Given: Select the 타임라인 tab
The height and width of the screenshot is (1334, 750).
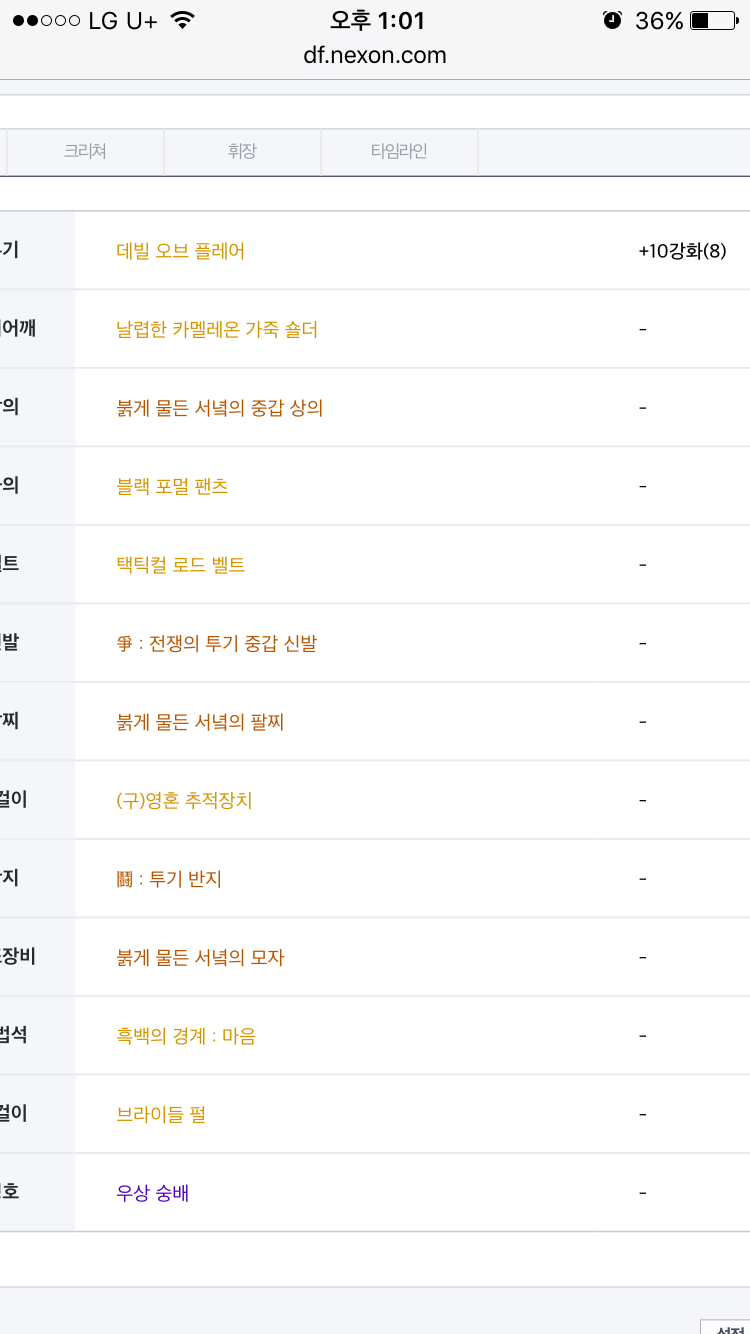Looking at the screenshot, I should coord(399,152).
